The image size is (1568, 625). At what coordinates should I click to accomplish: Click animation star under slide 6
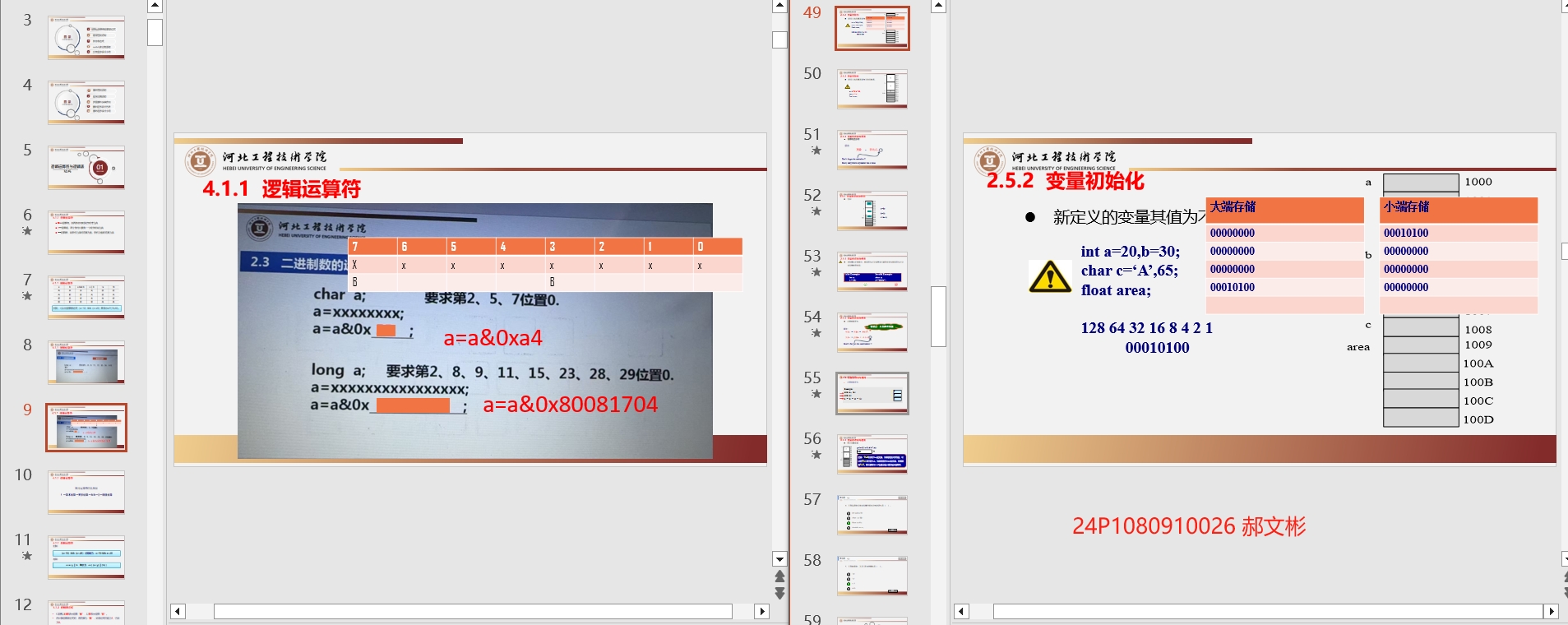[x=27, y=231]
